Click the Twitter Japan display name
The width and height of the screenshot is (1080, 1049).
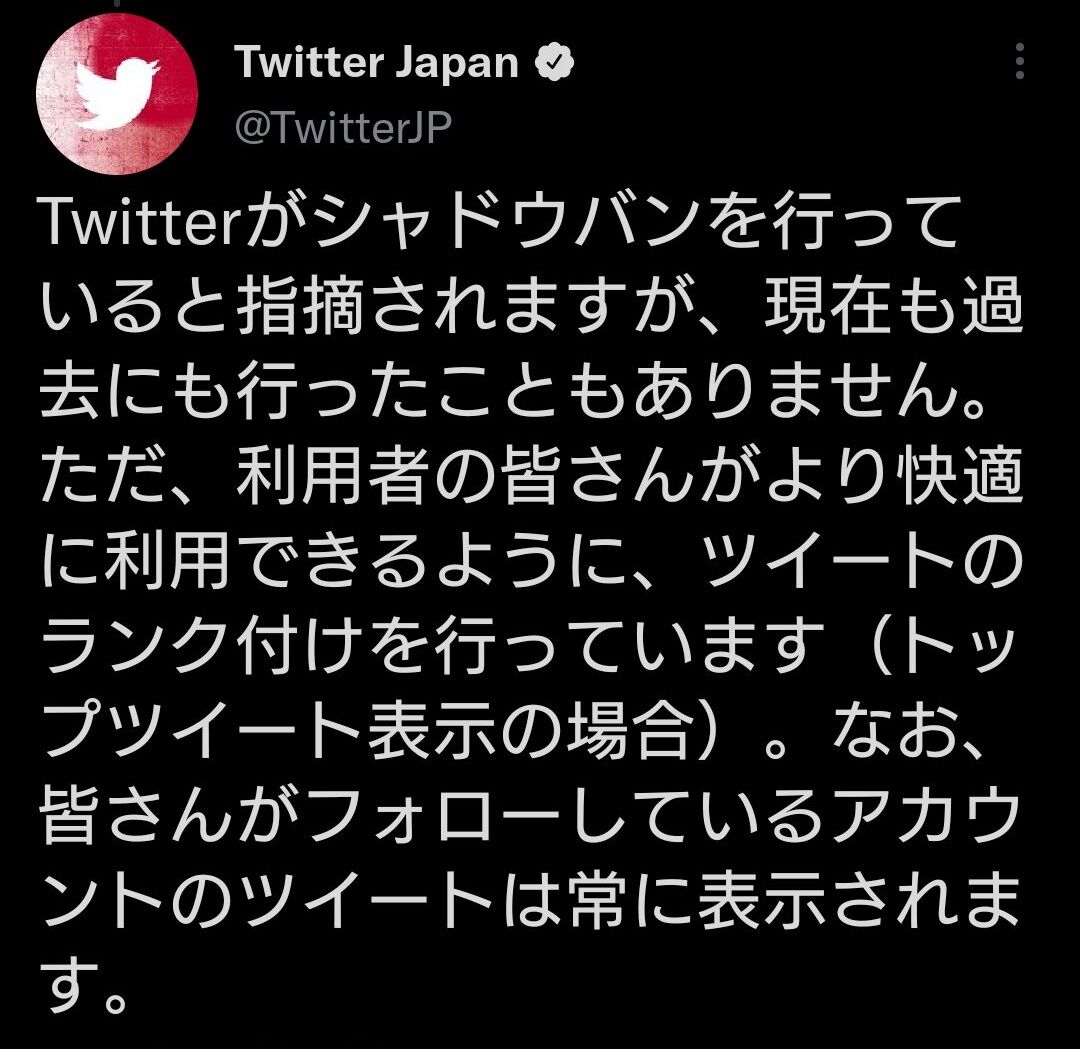[376, 62]
